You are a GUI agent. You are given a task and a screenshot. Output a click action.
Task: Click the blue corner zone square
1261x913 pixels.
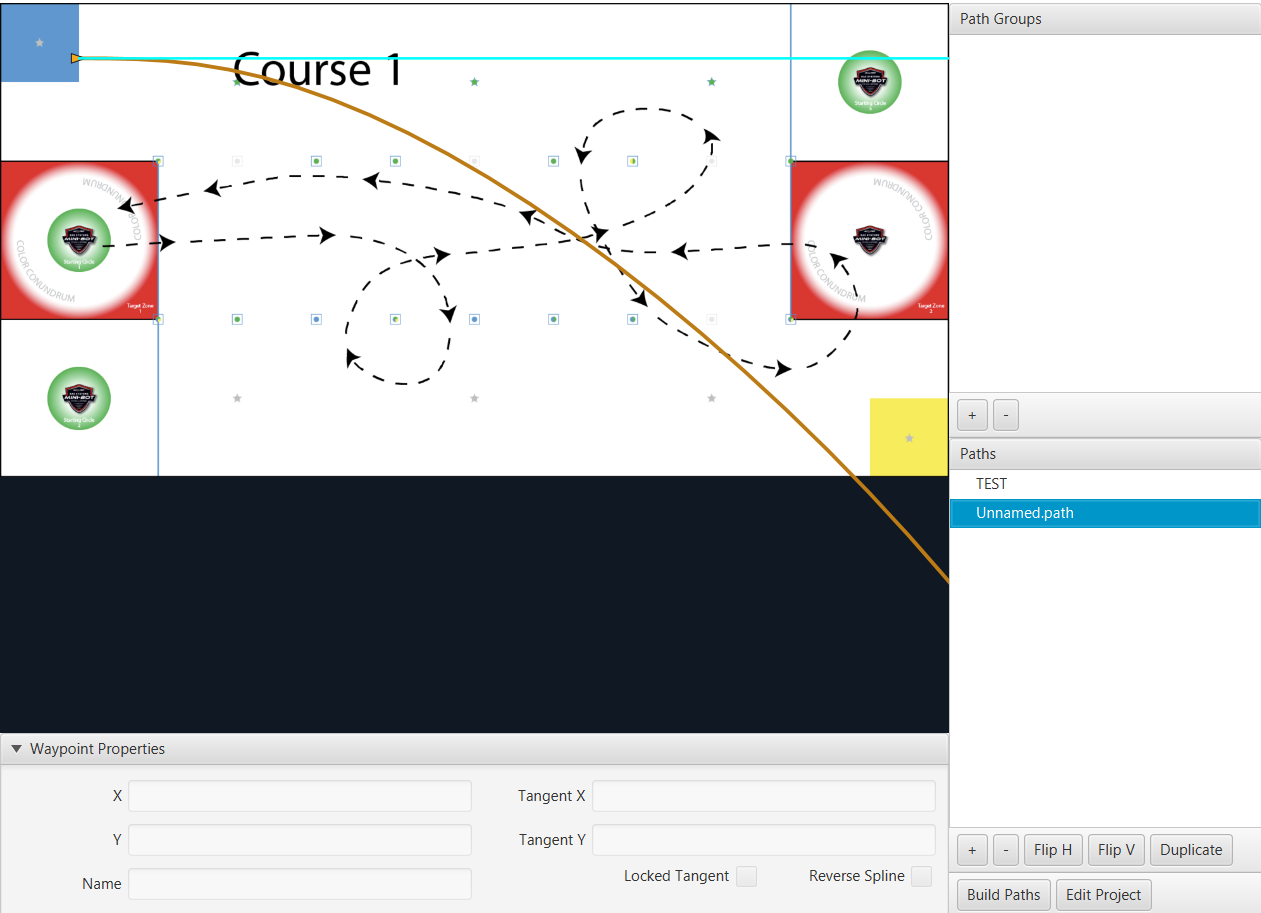pyautogui.click(x=39, y=42)
